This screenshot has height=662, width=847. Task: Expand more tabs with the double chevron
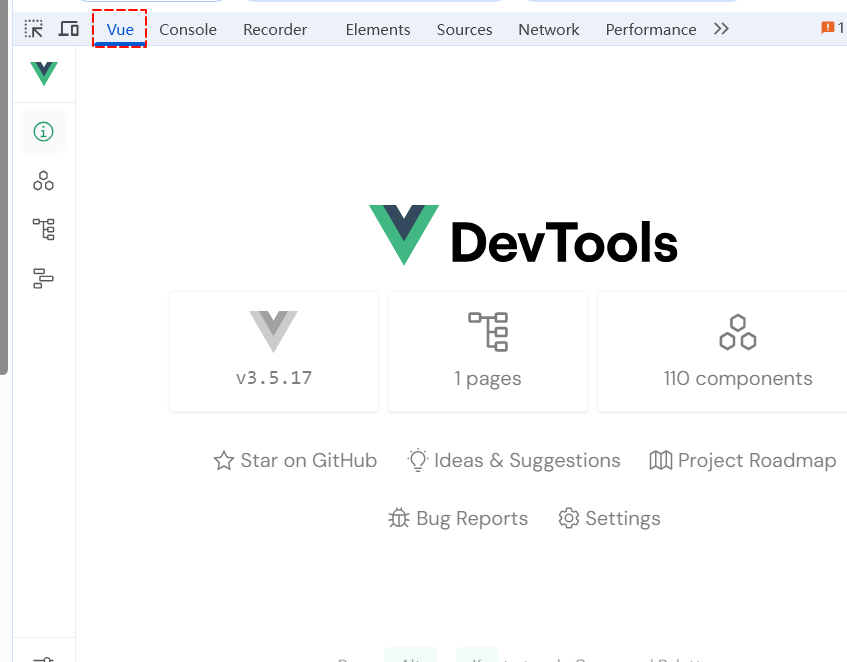point(721,29)
